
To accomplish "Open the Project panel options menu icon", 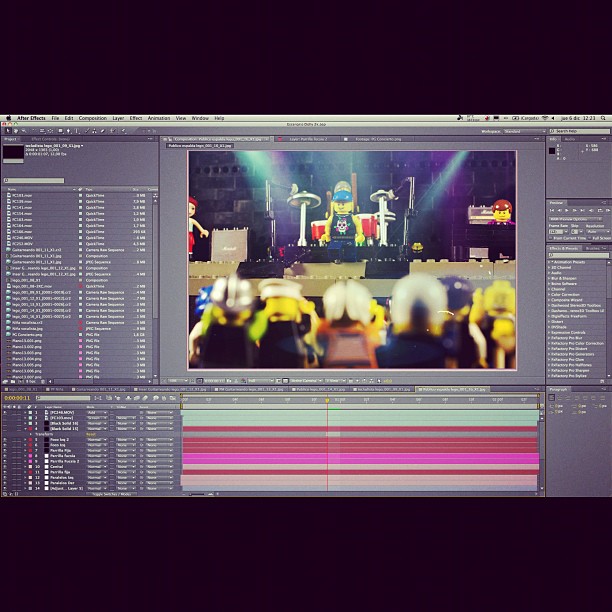I will pos(150,139).
